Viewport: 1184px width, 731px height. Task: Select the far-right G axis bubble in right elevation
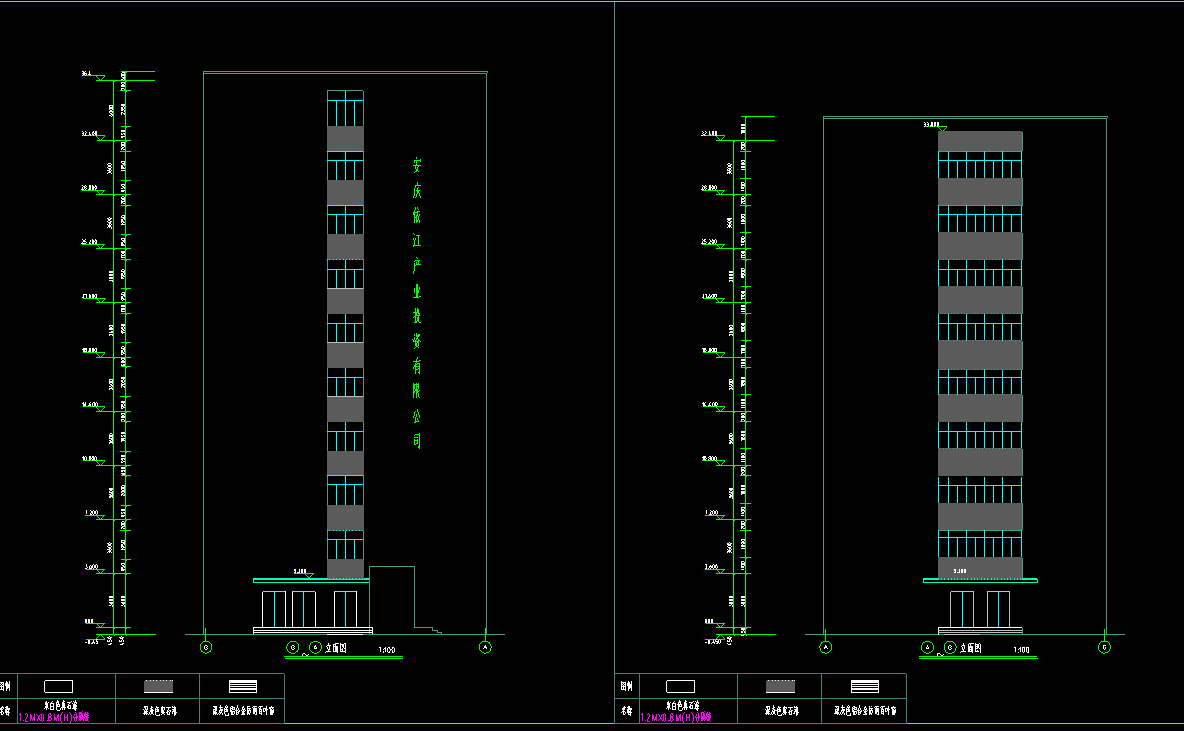point(1105,647)
